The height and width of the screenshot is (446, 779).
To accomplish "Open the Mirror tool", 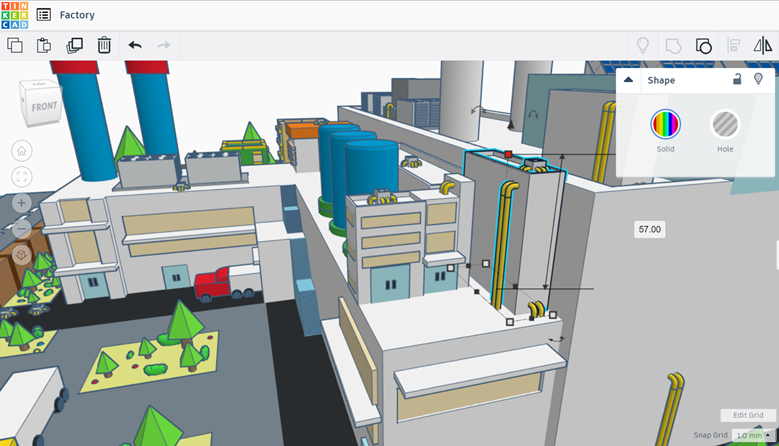I will click(x=763, y=45).
